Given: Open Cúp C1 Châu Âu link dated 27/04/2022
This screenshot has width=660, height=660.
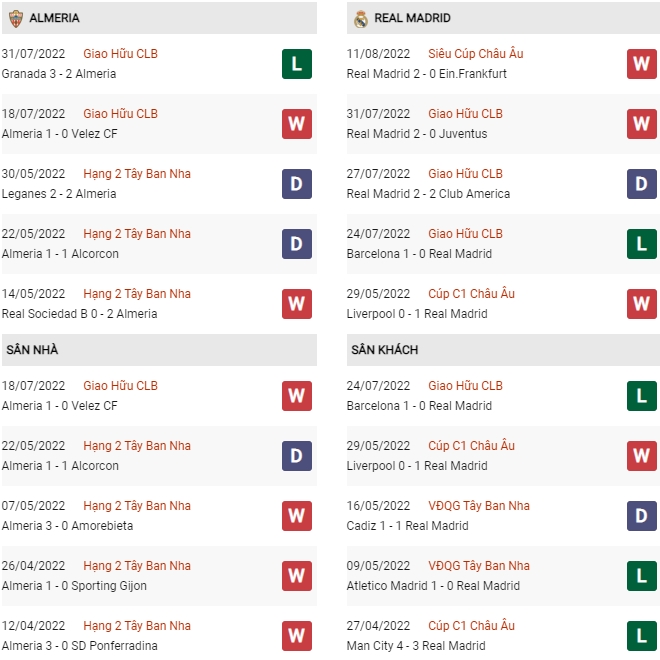Looking at the screenshot, I should click(x=471, y=626).
